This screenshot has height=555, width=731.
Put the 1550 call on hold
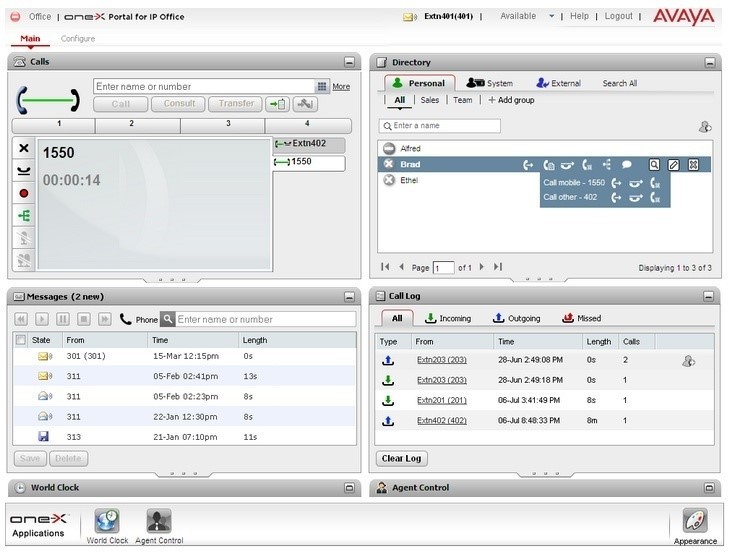pyautogui.click(x=24, y=171)
